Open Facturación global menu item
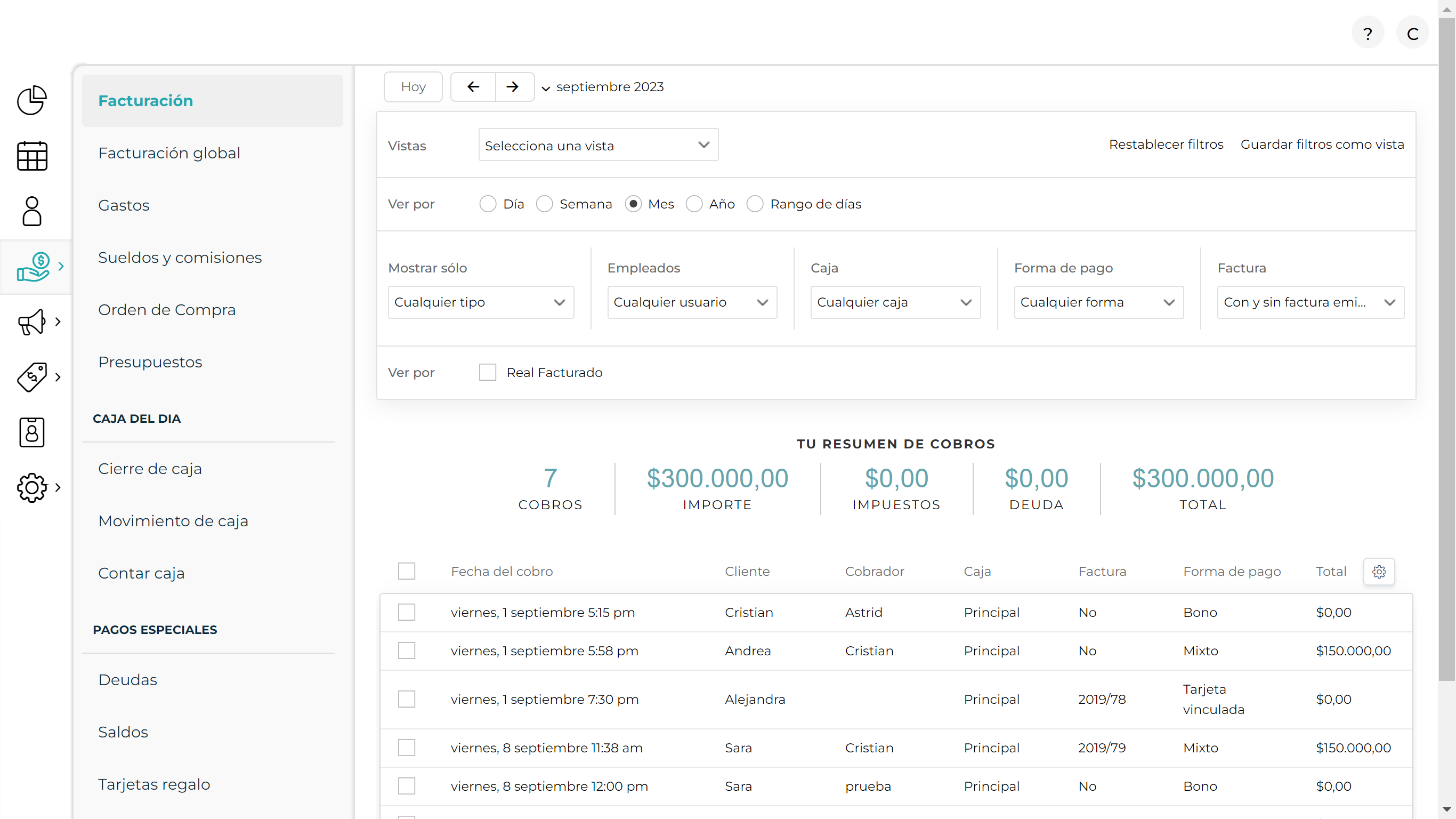 pyautogui.click(x=169, y=152)
